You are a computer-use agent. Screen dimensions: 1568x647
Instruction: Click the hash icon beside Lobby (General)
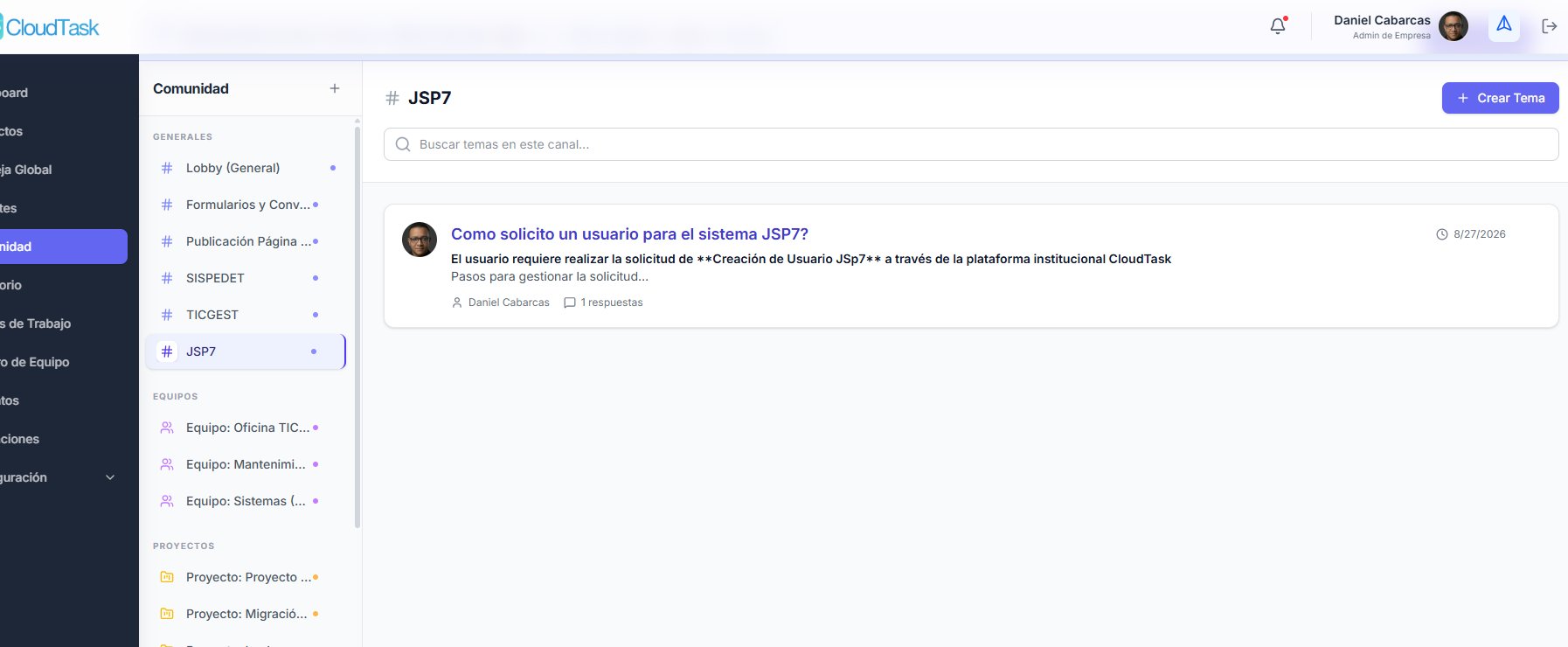pos(167,168)
